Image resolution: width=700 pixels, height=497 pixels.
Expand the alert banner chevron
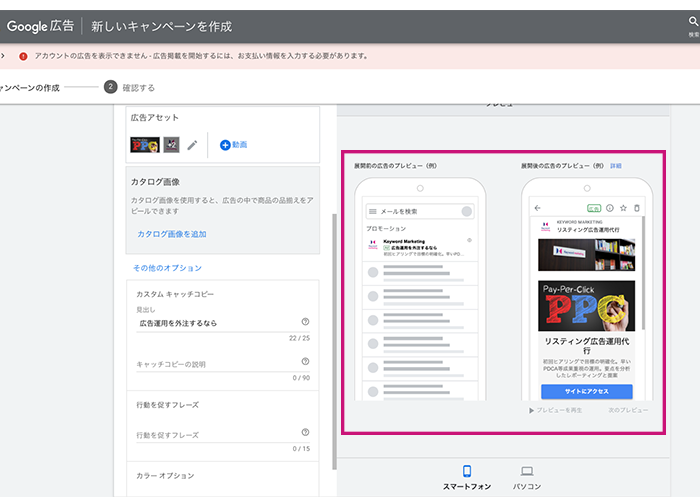coord(3,56)
